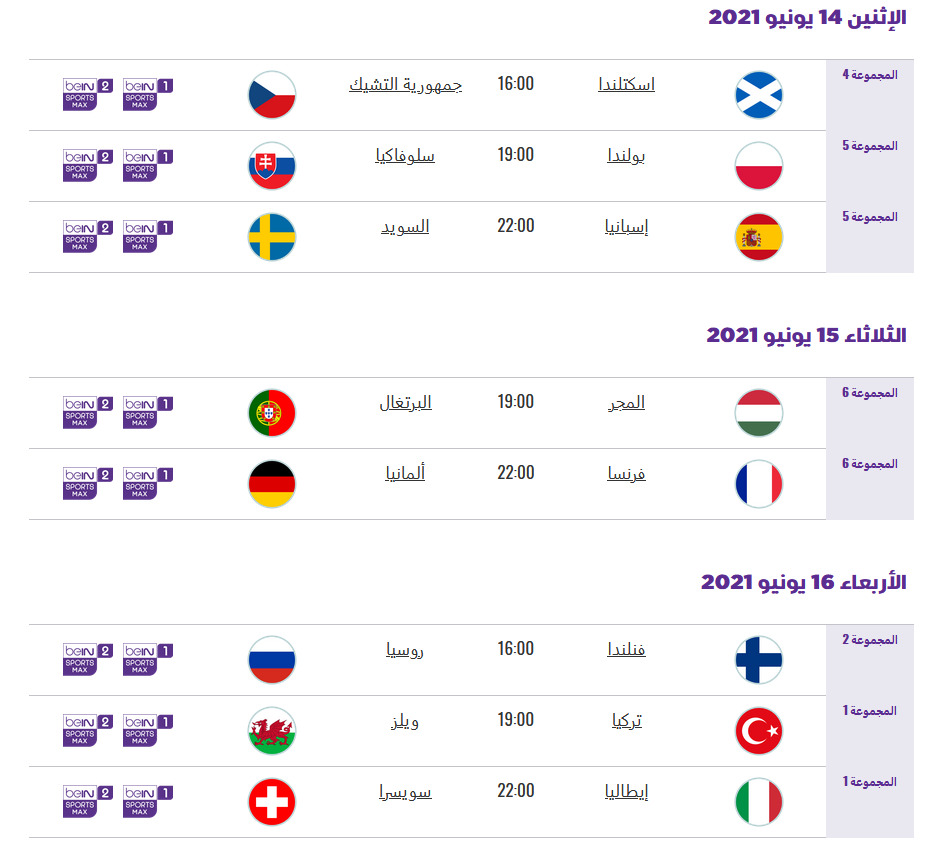The width and height of the screenshot is (943, 855).
Task: Open beIN Sports Max 2 for Hungary–Portugal match
Action: click(88, 412)
